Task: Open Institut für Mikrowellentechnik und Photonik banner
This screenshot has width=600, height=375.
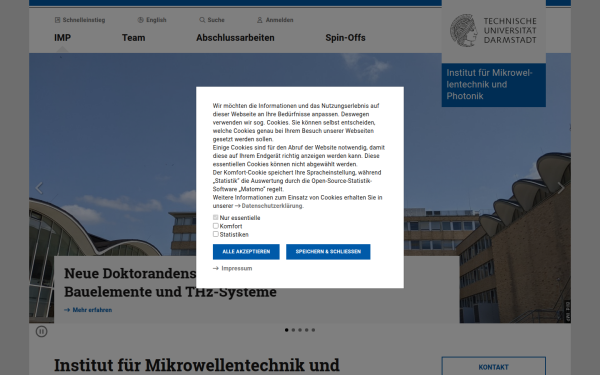Action: point(494,85)
